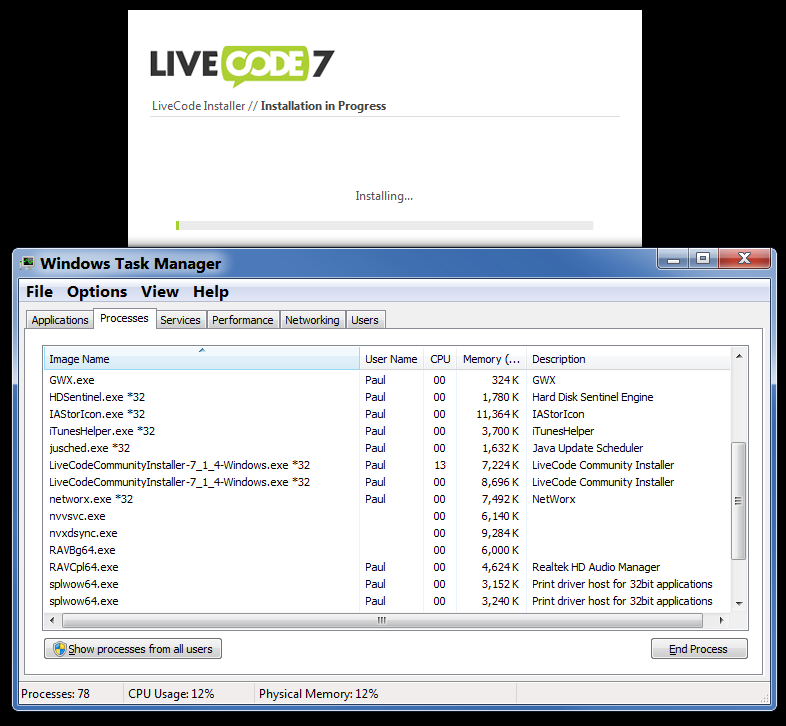Click the 11,364 K memory value

tap(497, 414)
